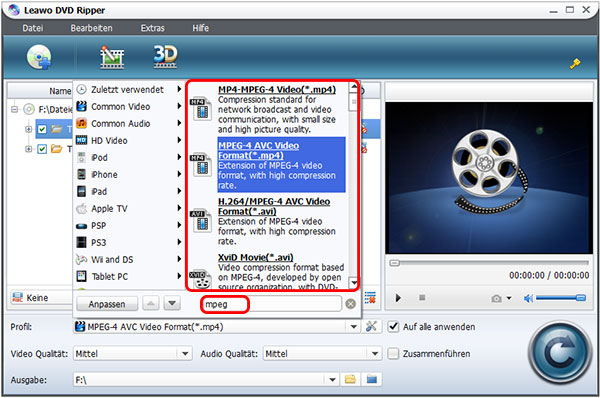Select the Tablet PC category
Viewport: 600px width, 398px height.
click(129, 276)
